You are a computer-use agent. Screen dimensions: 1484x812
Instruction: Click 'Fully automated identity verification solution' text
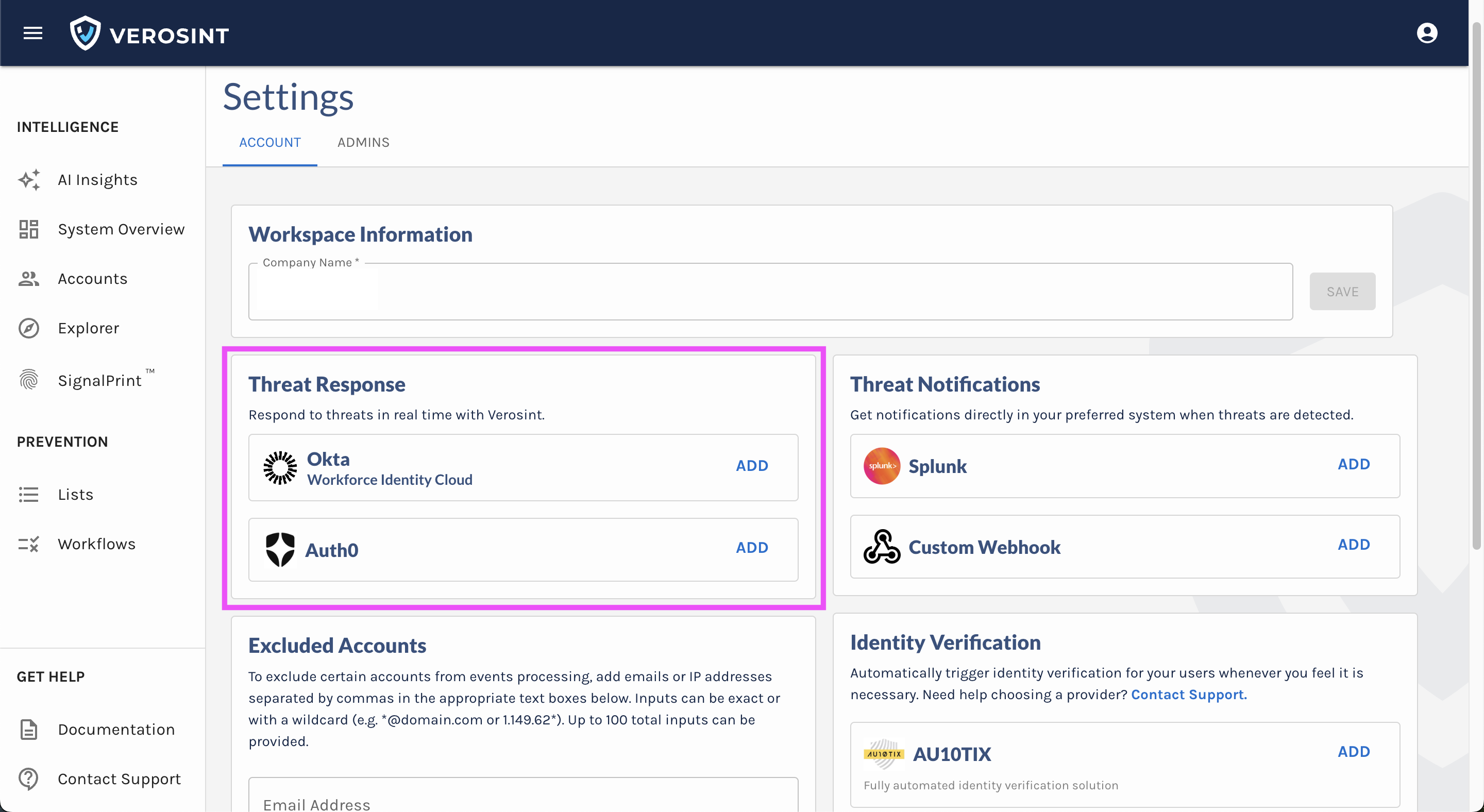coord(991,786)
